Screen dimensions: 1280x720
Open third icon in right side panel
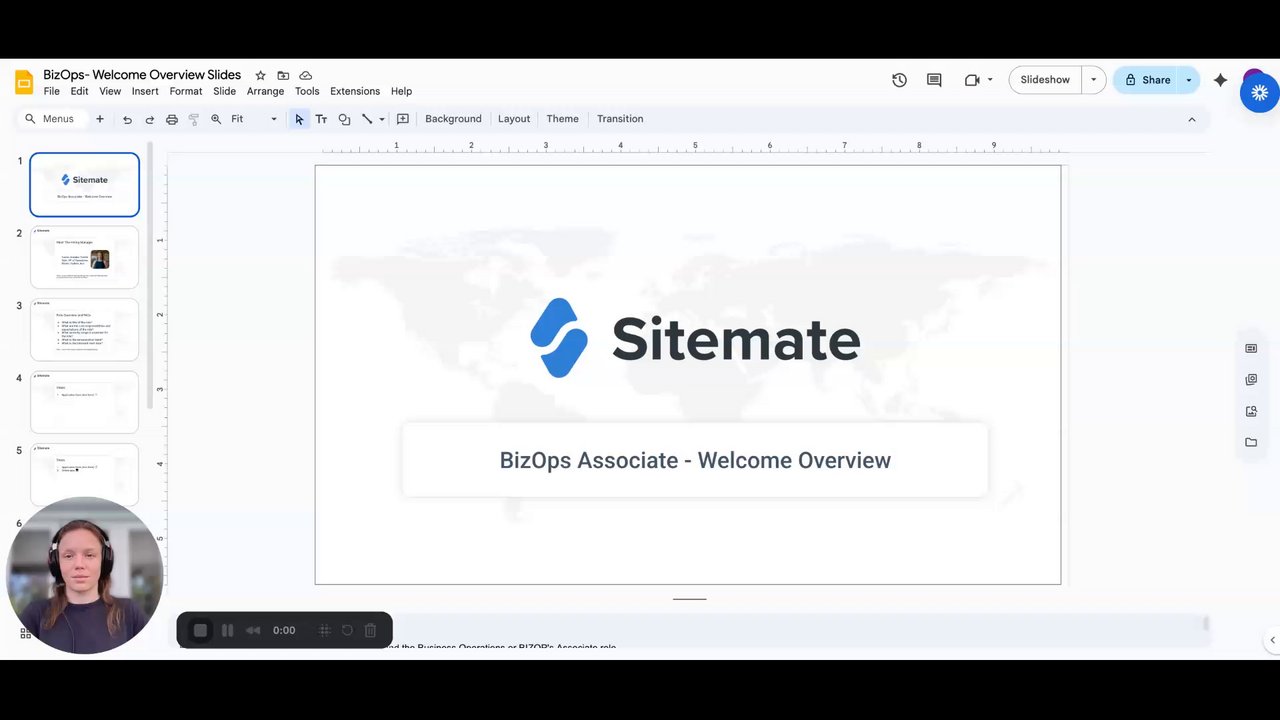click(x=1251, y=411)
